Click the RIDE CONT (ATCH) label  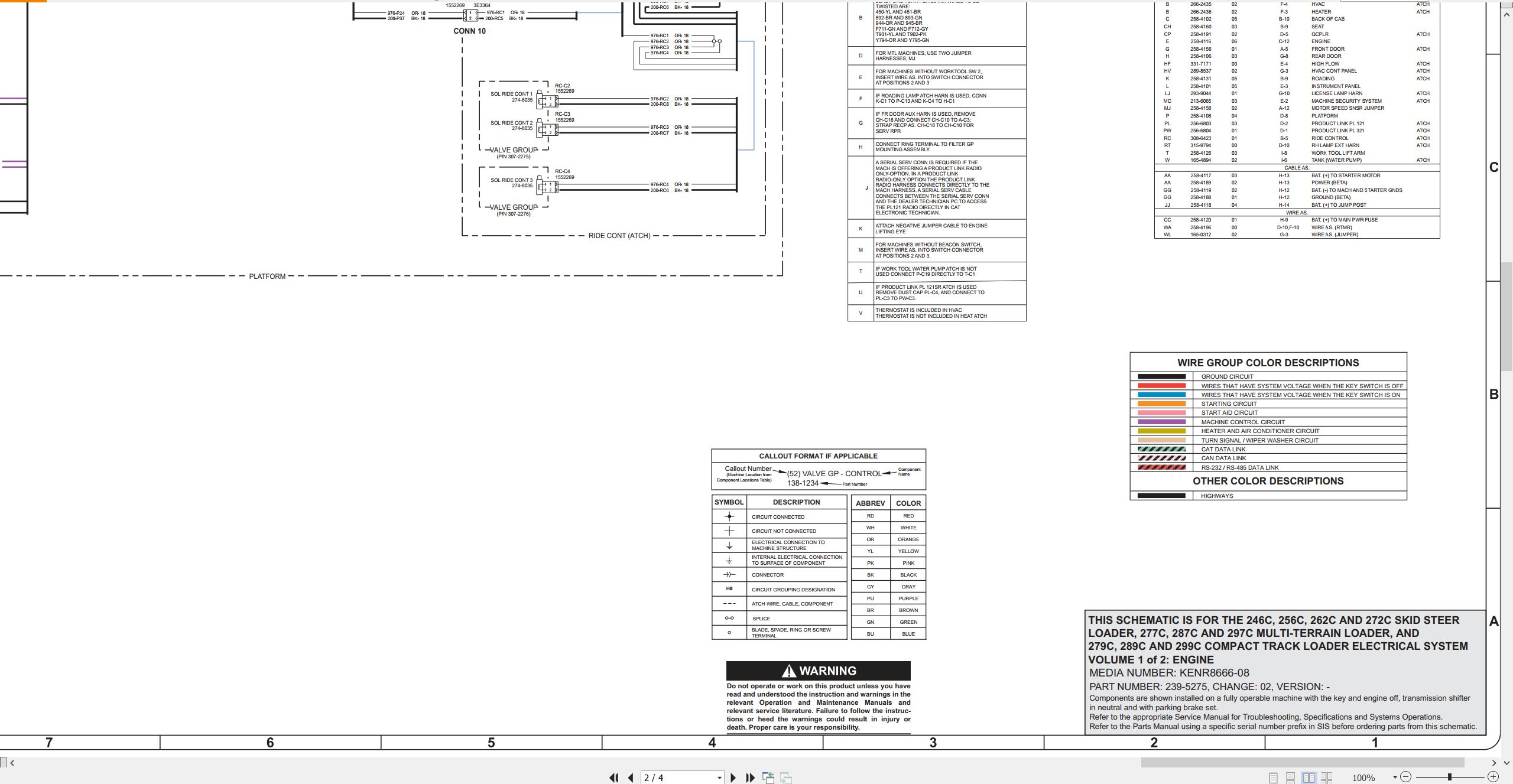tap(619, 236)
